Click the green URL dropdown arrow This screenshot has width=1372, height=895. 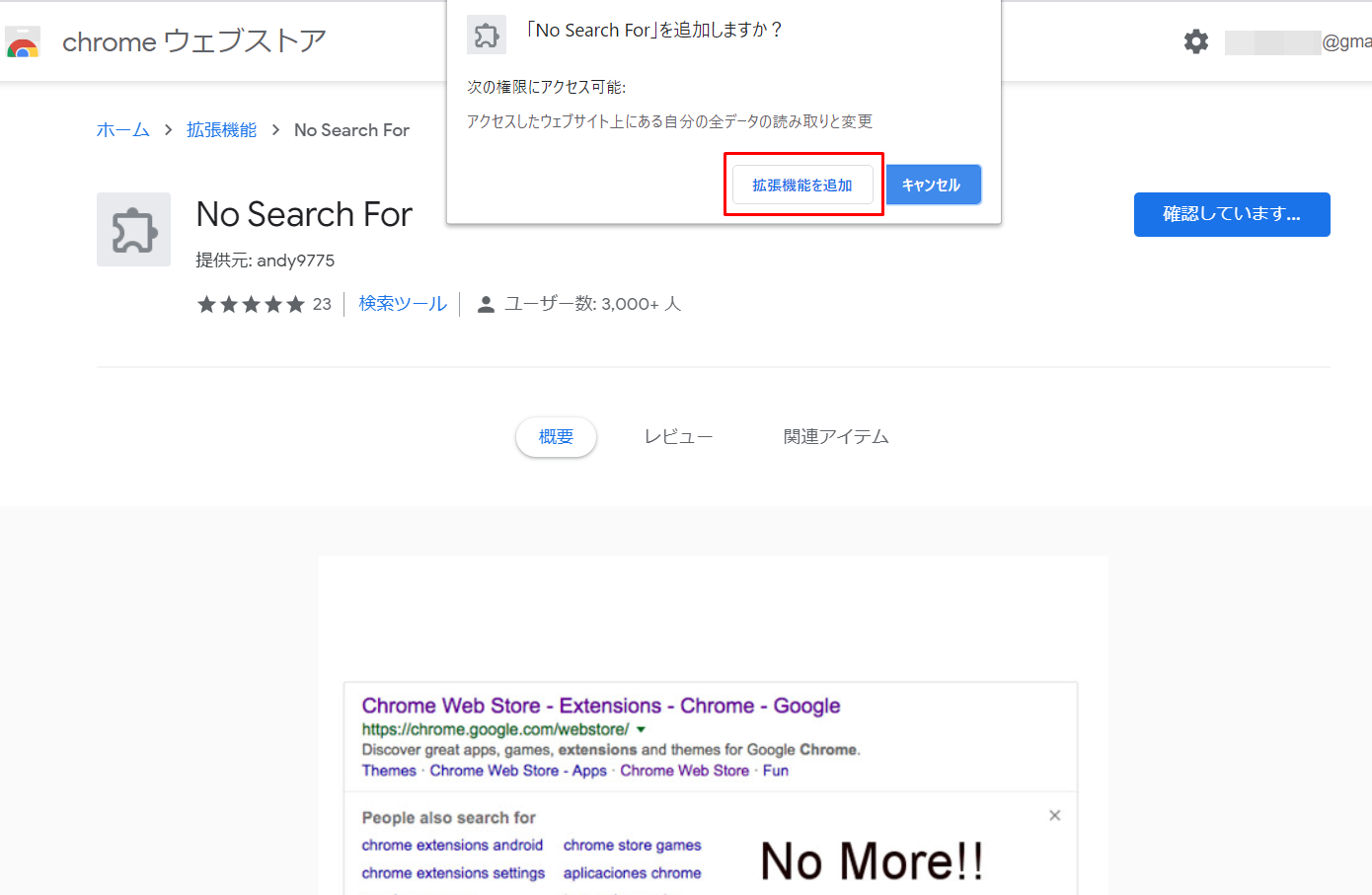click(x=642, y=729)
